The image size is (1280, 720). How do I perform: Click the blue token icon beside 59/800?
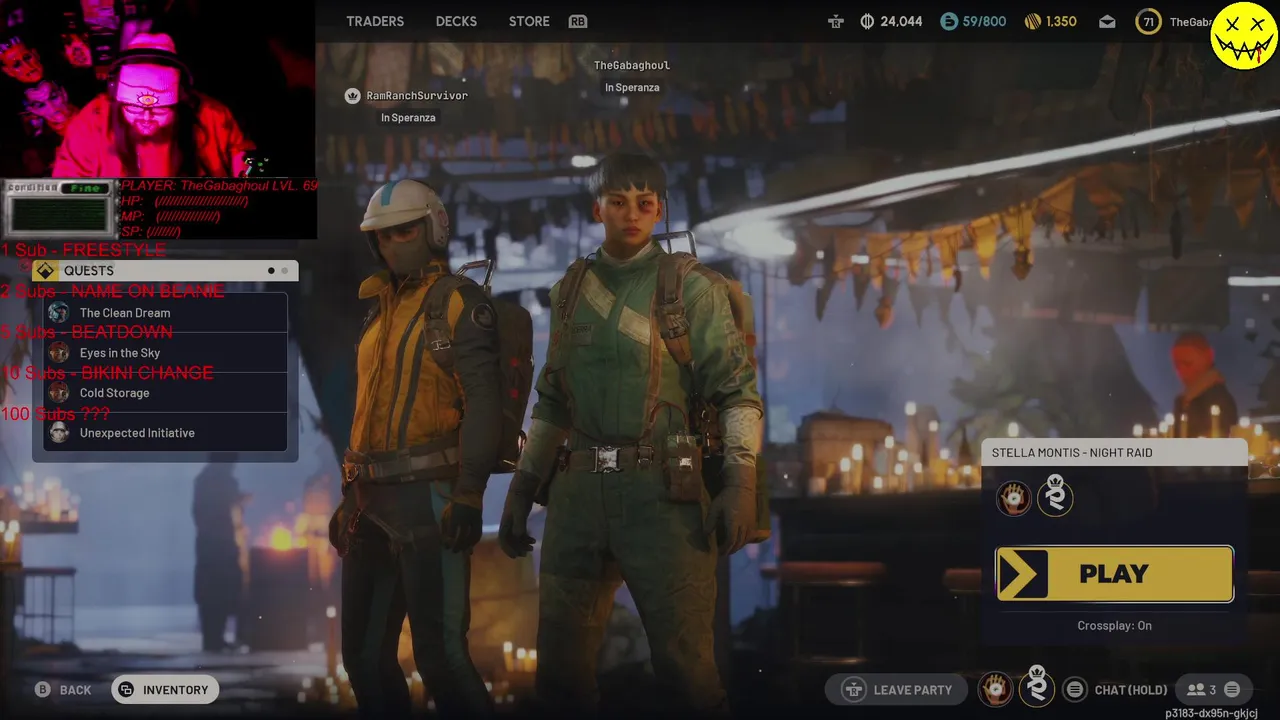pyautogui.click(x=949, y=21)
